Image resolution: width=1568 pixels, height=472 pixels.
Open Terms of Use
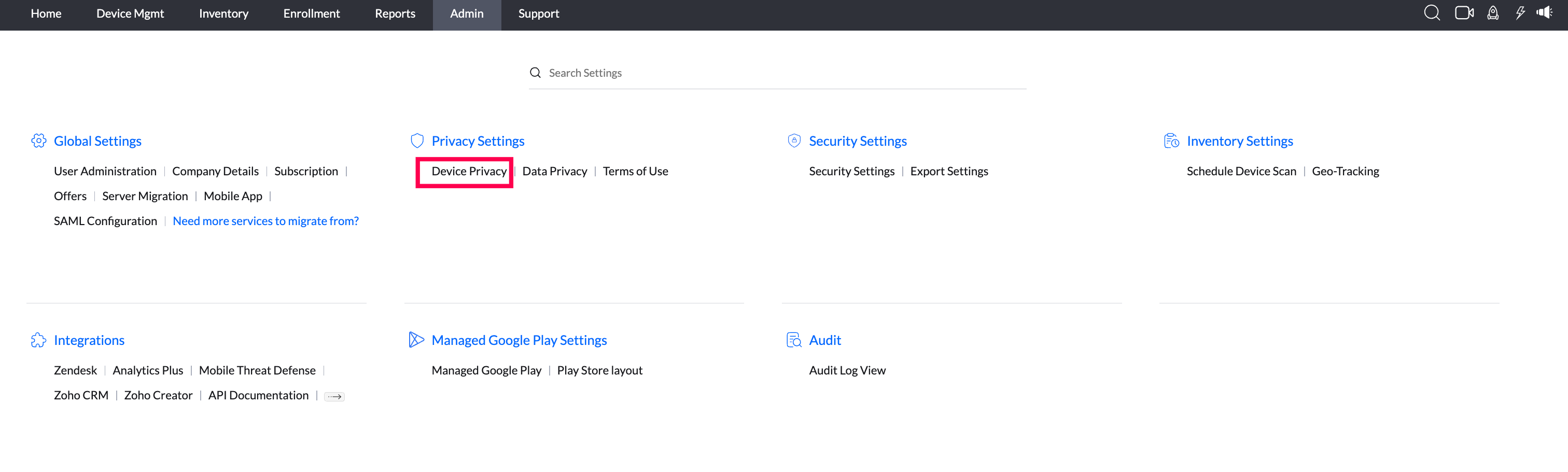coord(635,171)
